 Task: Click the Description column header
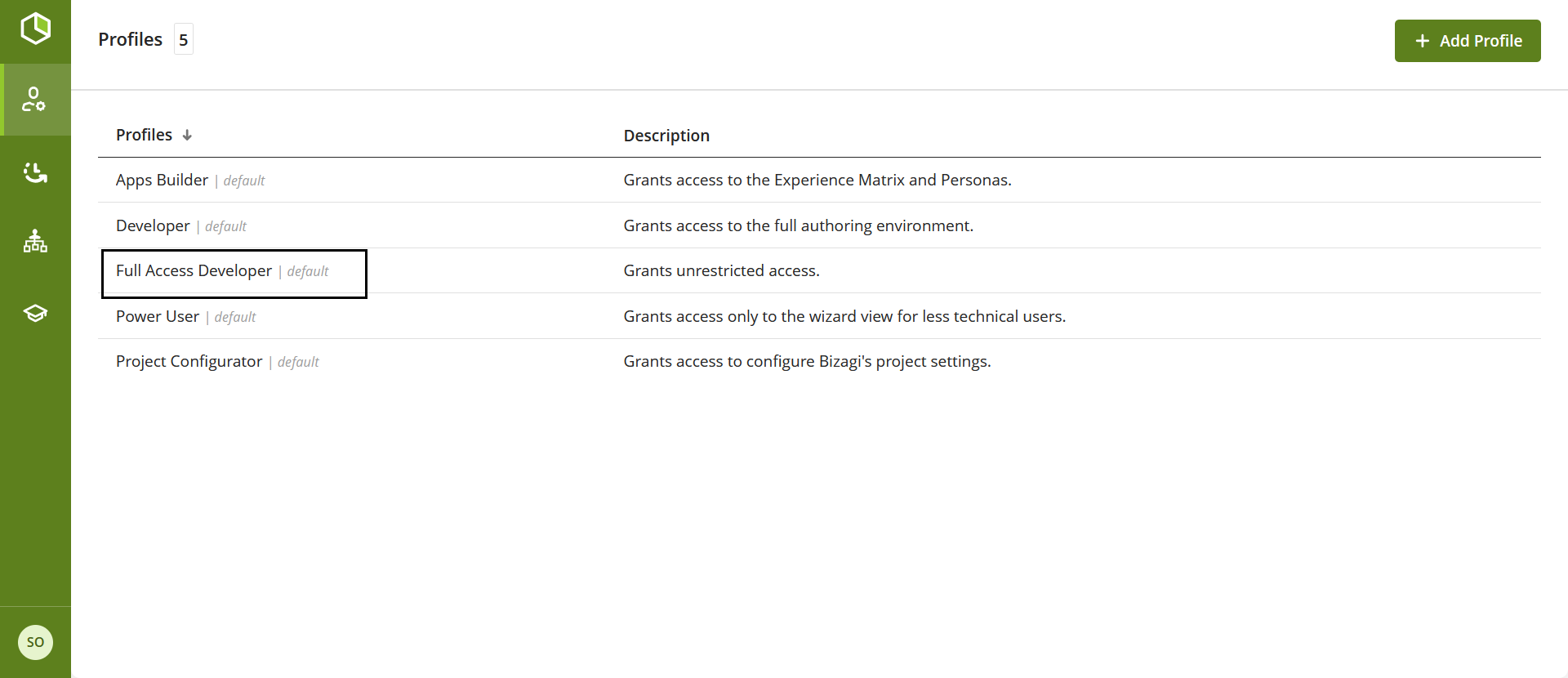tap(666, 136)
